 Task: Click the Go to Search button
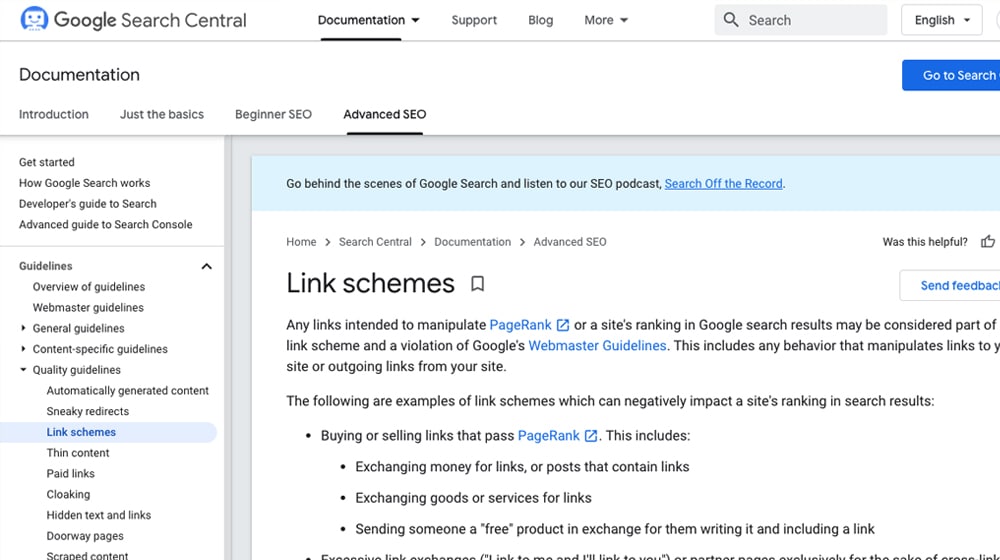pos(951,75)
